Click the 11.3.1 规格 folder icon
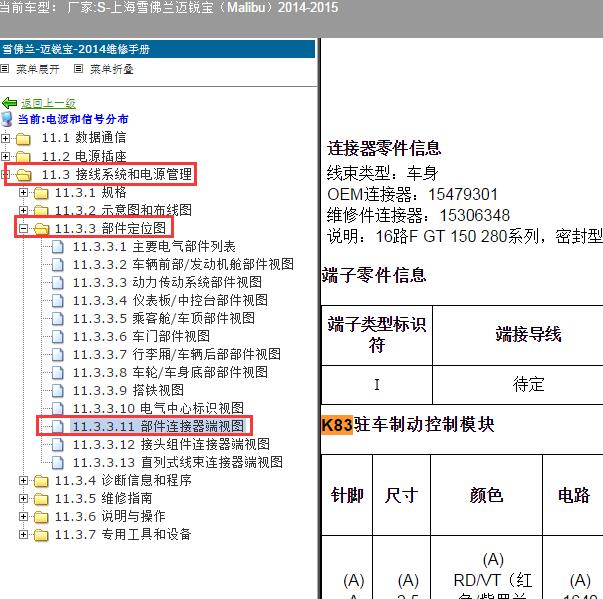Viewport: 603px width, 599px height. pyautogui.click(x=41, y=193)
